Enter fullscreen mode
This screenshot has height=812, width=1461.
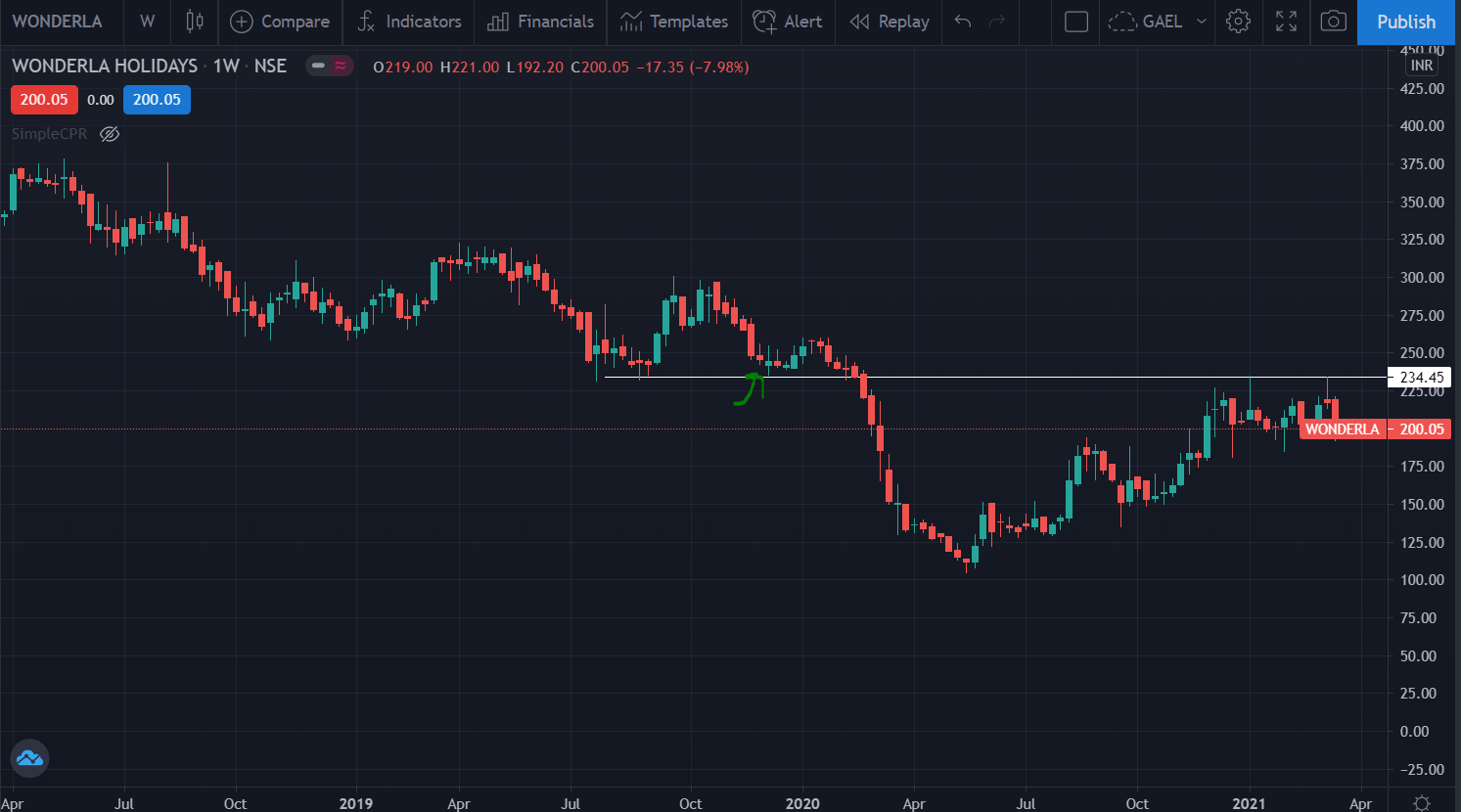(1287, 22)
